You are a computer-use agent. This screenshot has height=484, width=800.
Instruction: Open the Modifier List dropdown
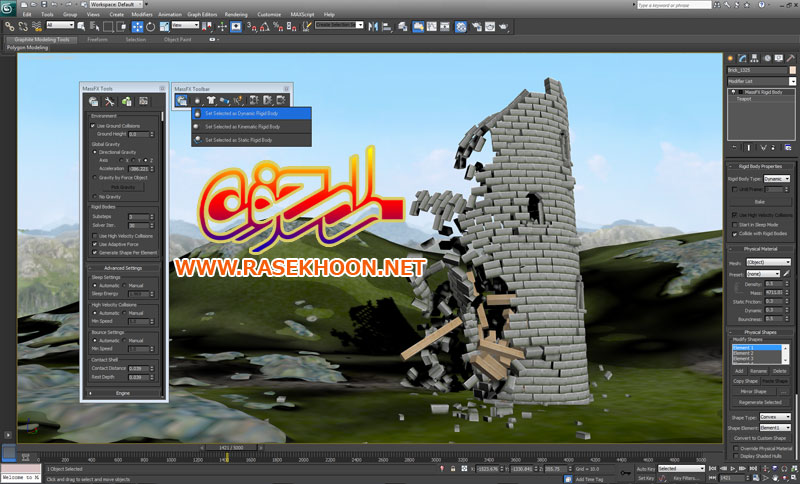(761, 81)
